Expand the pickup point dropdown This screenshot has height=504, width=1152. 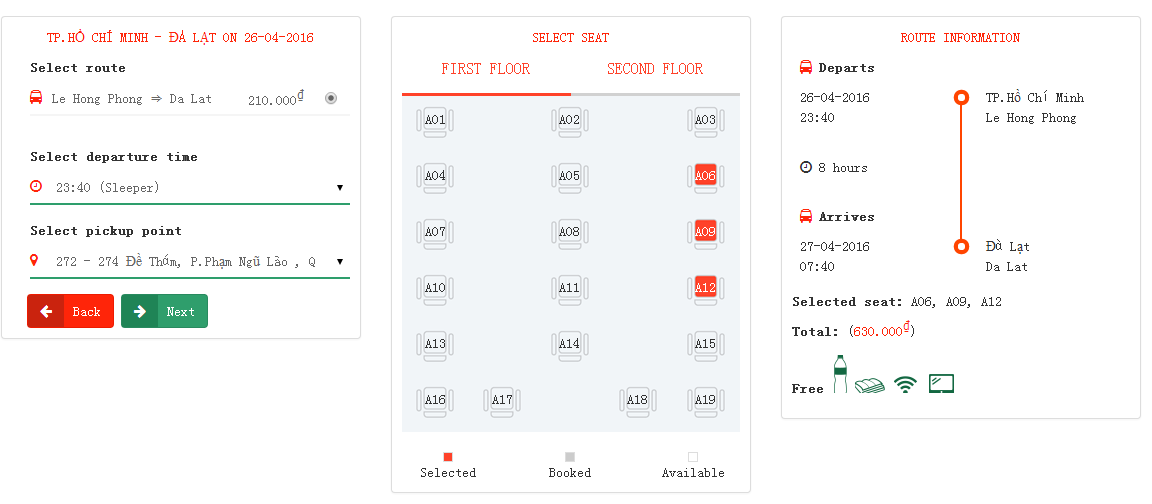click(339, 261)
